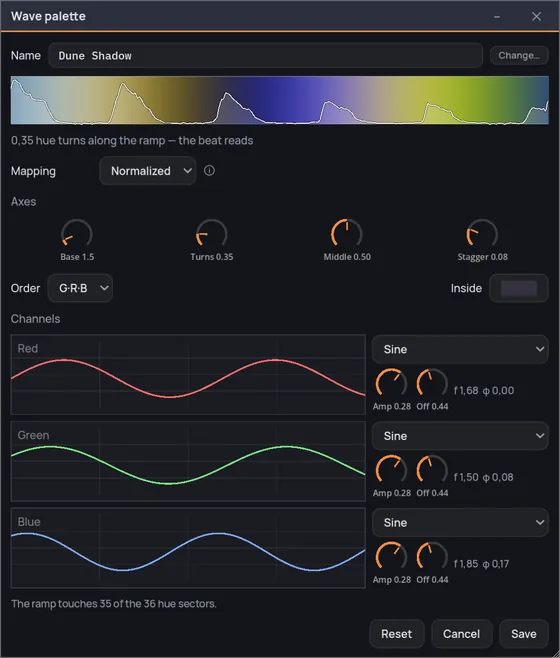Image resolution: width=560 pixels, height=658 pixels.
Task: Click the hue turns description text
Action: point(132,140)
